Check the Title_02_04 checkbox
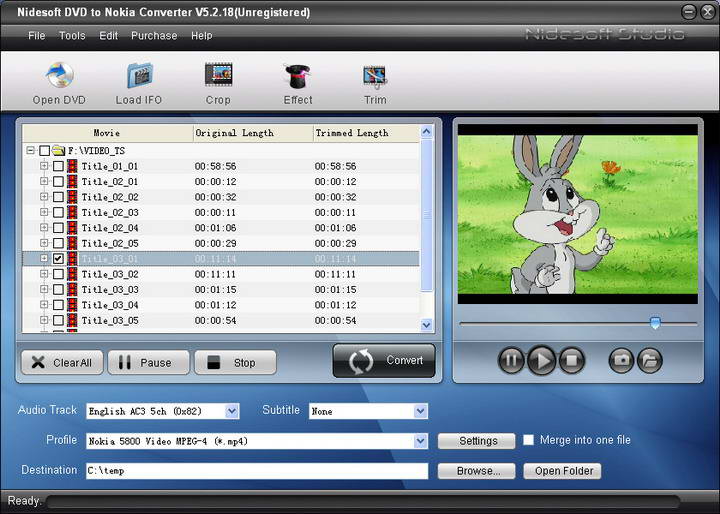This screenshot has height=514, width=720. point(58,228)
